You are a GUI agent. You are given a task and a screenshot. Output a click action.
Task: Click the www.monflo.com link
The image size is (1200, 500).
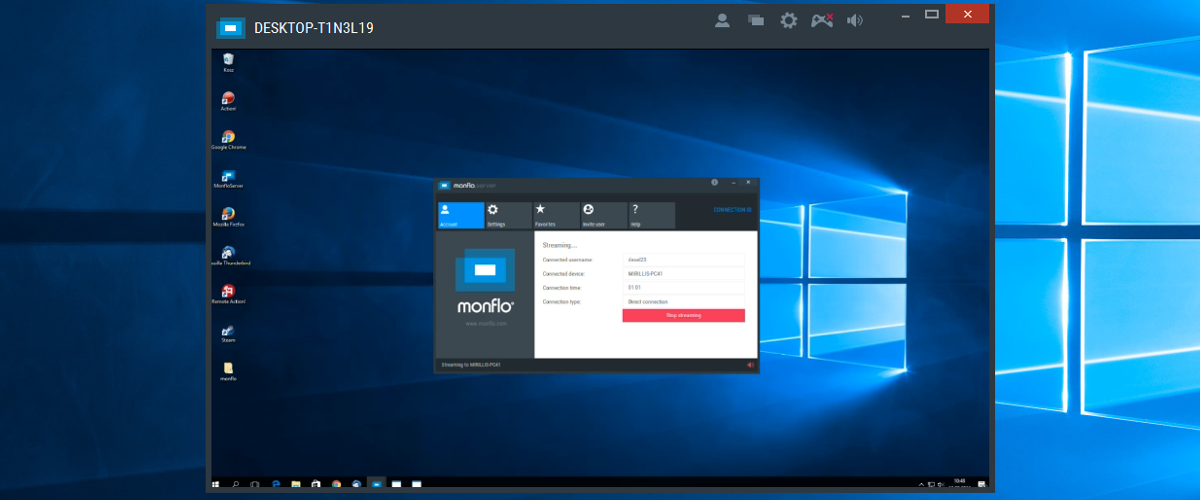(x=486, y=324)
